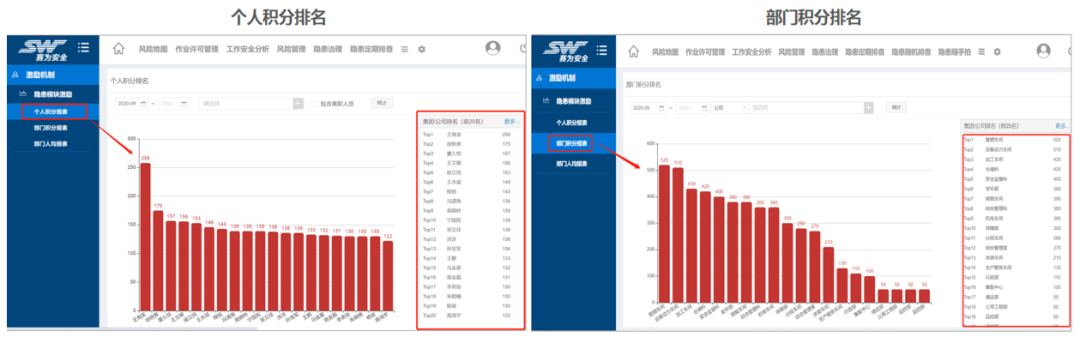Click the home icon in left window
This screenshot has width=1080, height=361.
click(x=118, y=49)
